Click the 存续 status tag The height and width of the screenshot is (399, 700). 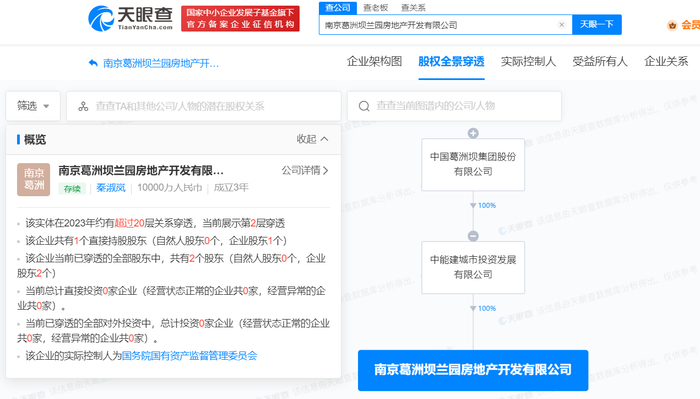[72, 188]
